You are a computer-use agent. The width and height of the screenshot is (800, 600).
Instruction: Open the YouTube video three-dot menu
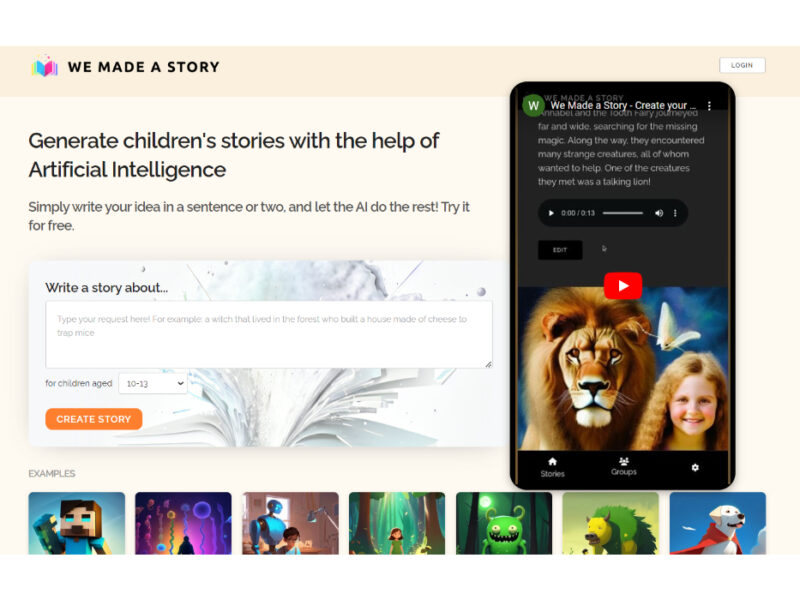709,106
